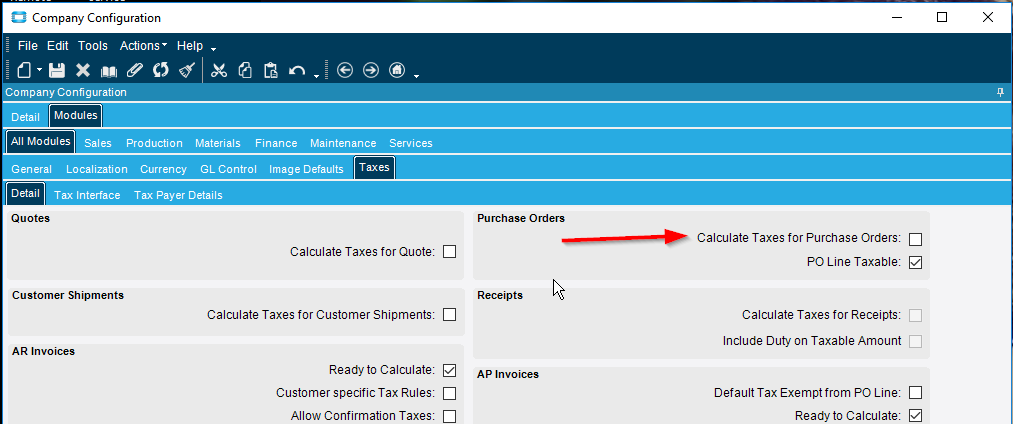Click the pin icon on Company Configuration panel
The width and height of the screenshot is (1013, 424).
(x=1001, y=93)
